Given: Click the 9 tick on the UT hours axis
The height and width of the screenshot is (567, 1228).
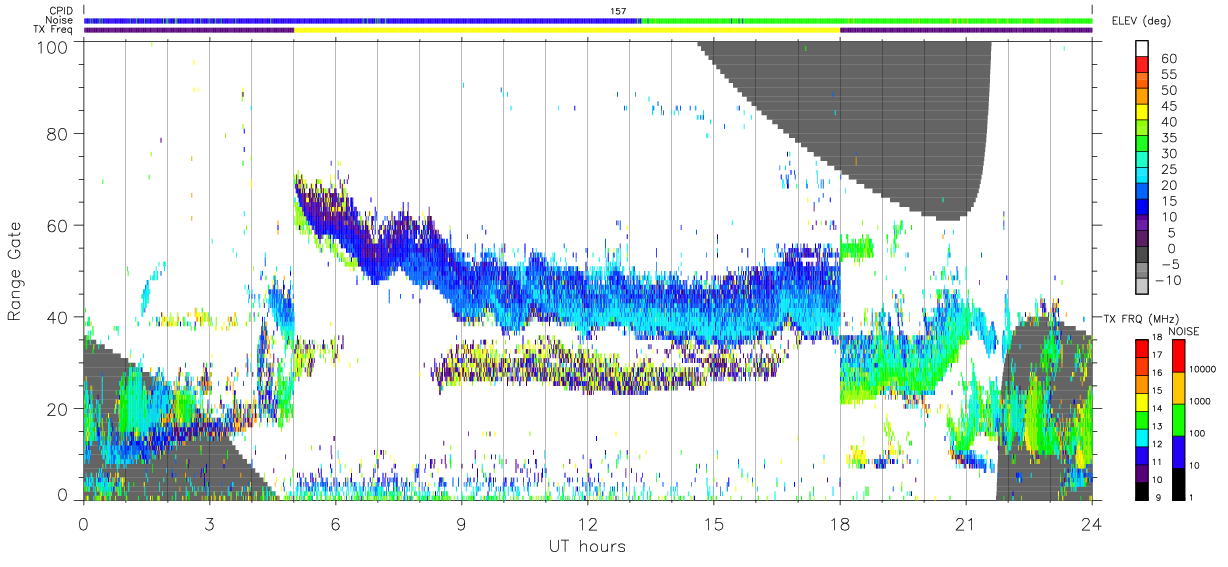Looking at the screenshot, I should coord(461,523).
